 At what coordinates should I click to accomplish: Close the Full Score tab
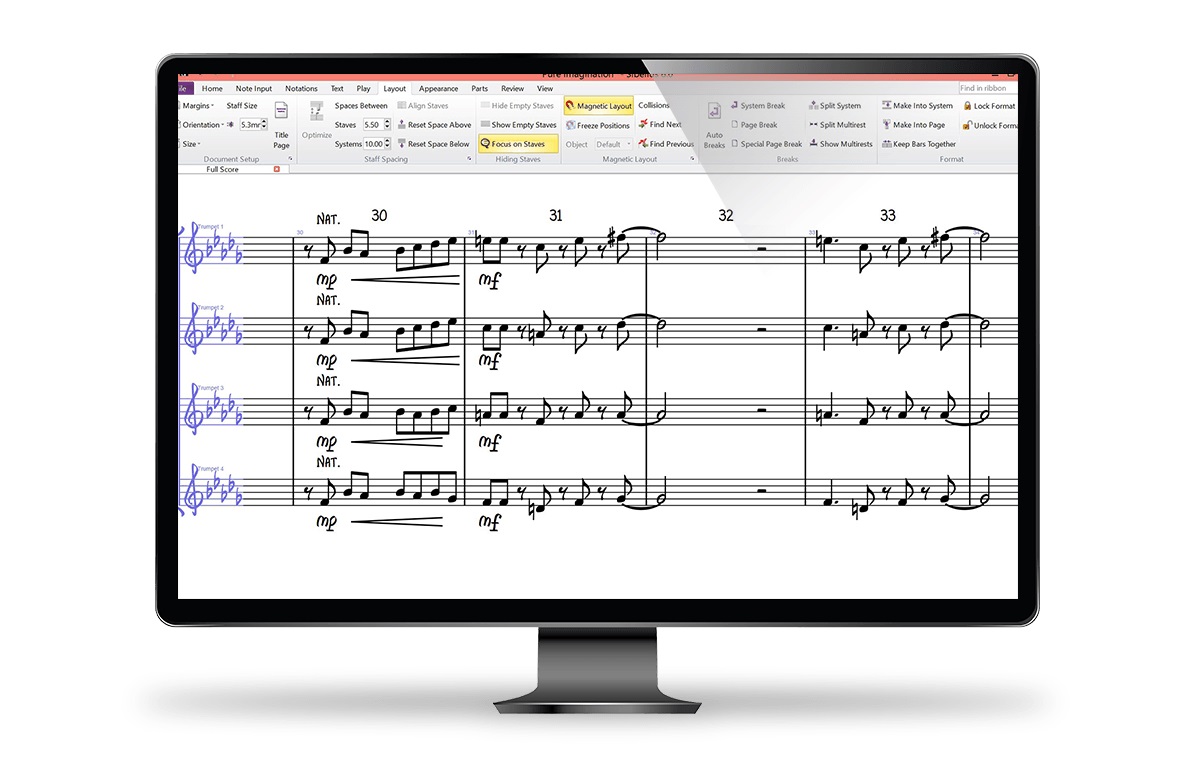pyautogui.click(x=277, y=169)
